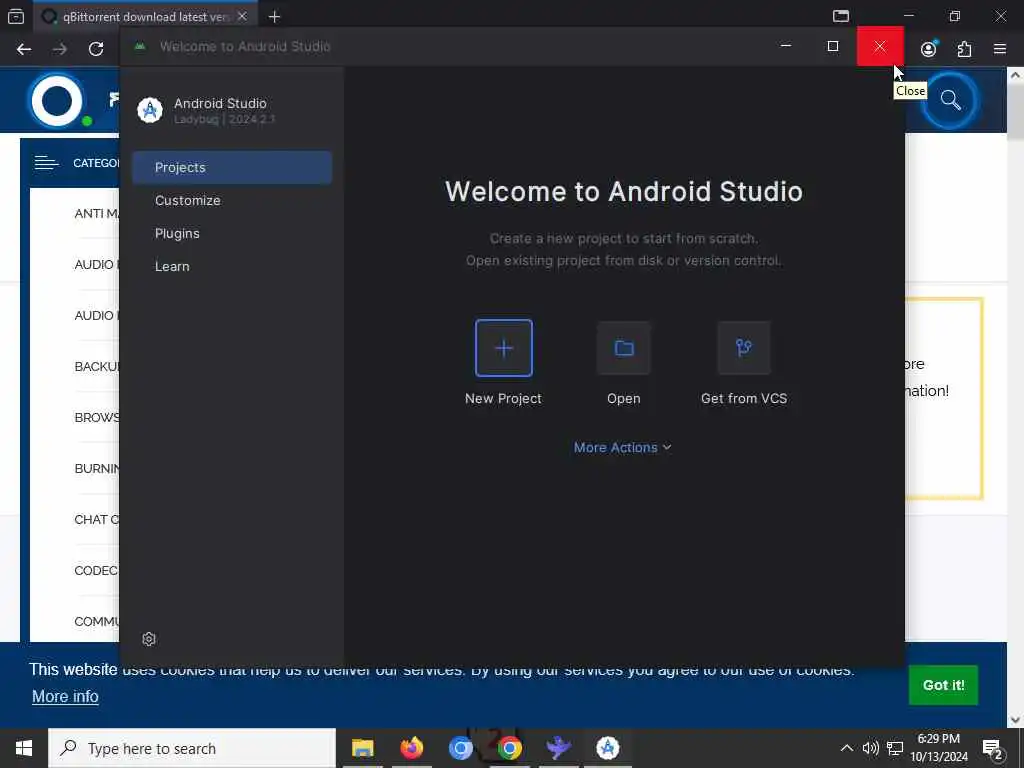This screenshot has height=768, width=1024.
Task: Open the browser hamburger menu
Action: click(1000, 49)
